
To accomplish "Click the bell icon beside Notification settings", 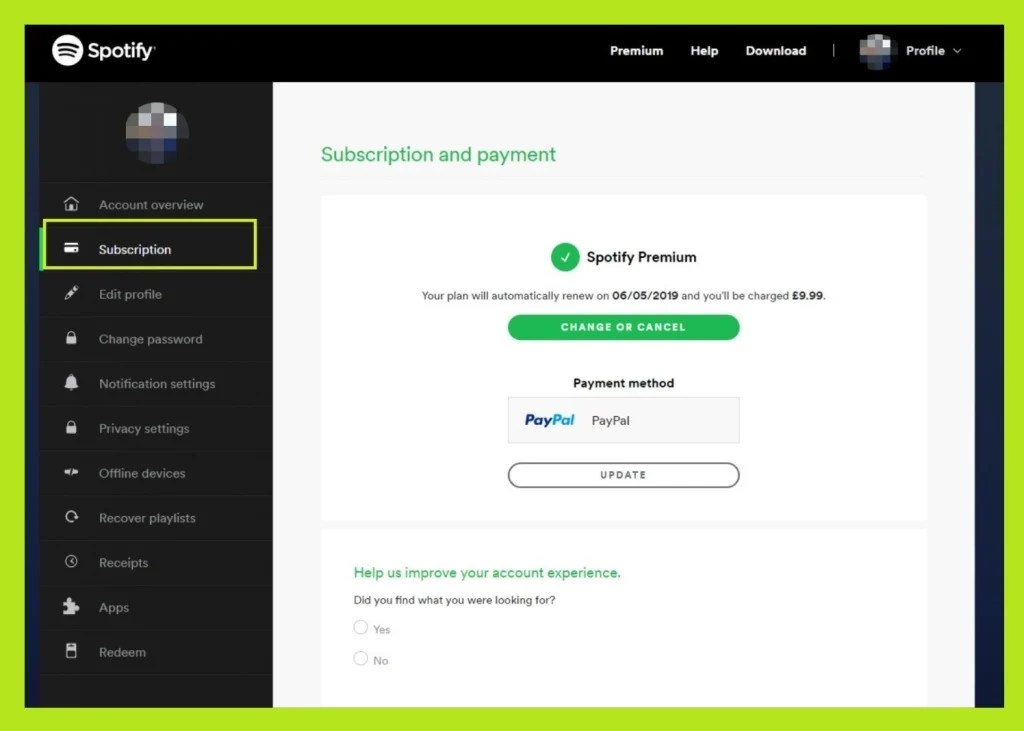I will (x=71, y=383).
